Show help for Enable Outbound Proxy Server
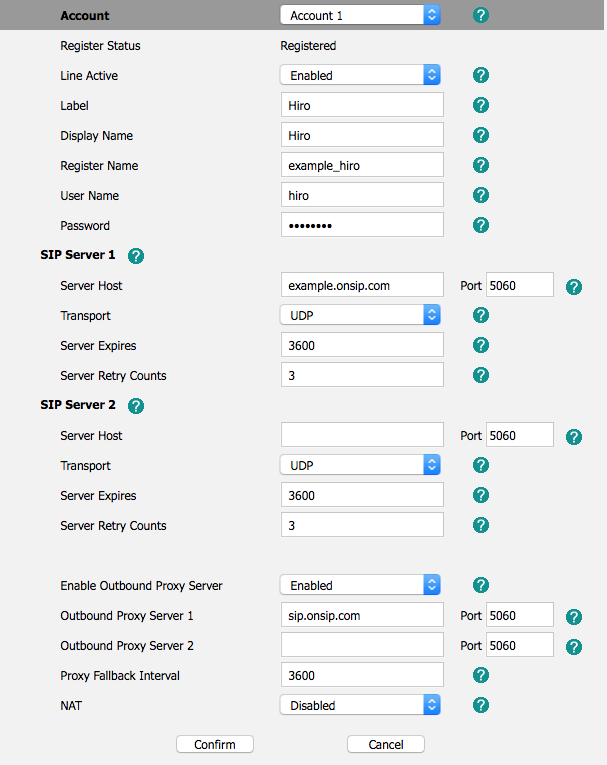This screenshot has width=607, height=765. point(480,585)
